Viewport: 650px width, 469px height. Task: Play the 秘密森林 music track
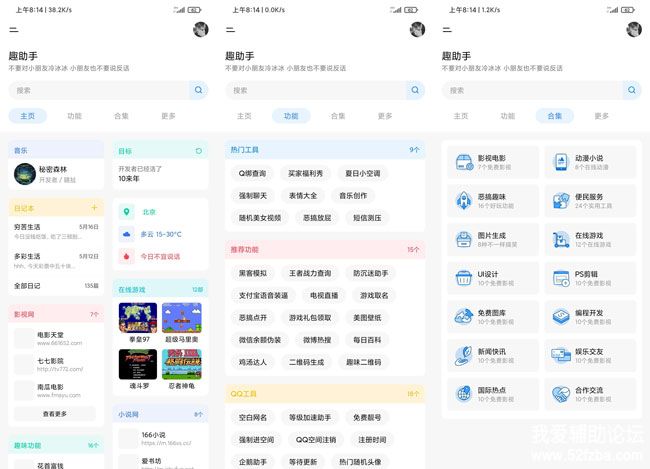56,174
